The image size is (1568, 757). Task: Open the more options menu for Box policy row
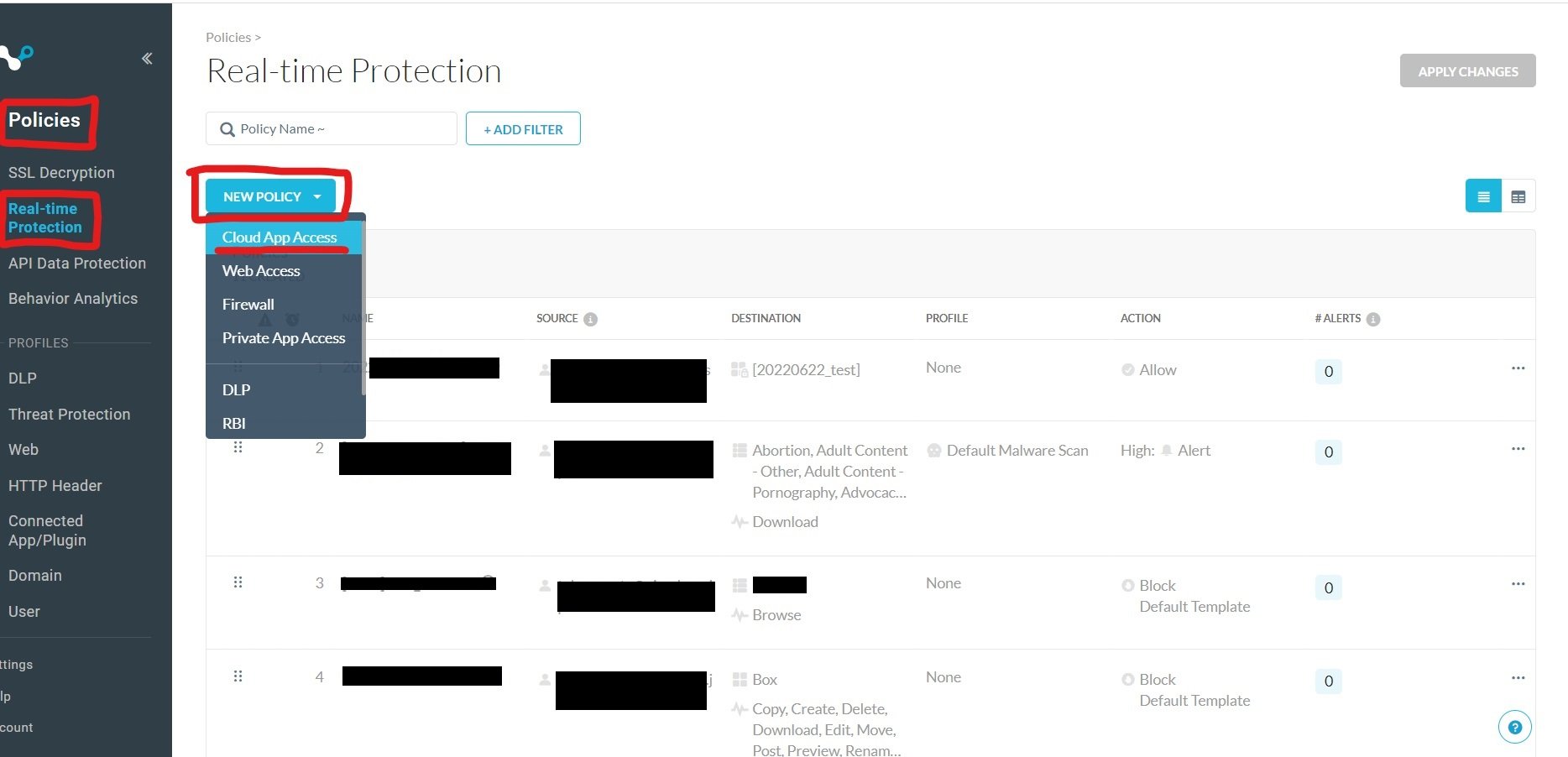coord(1518,678)
